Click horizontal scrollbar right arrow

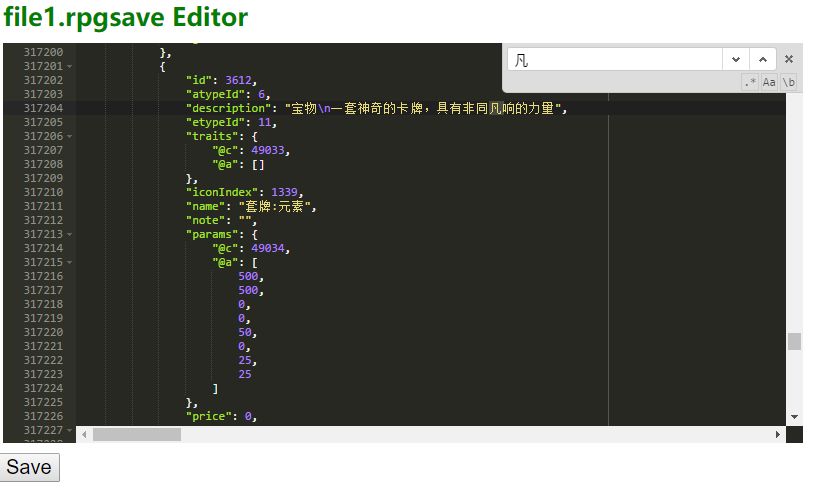[x=777, y=435]
